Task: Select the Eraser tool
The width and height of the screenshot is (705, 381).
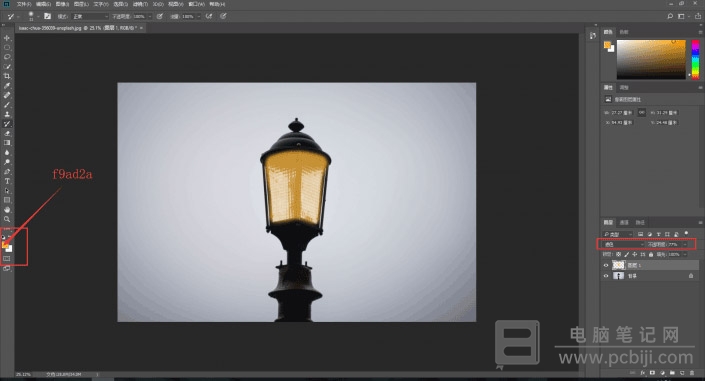Action: click(x=7, y=134)
